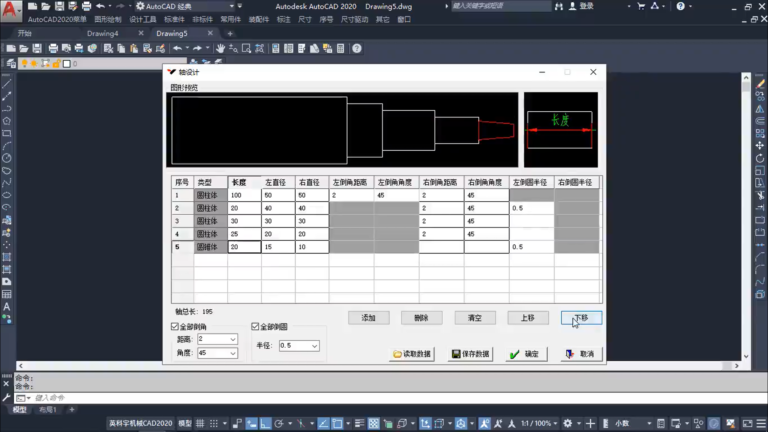Switch to the Drawing4 tab
Image resolution: width=768 pixels, height=432 pixels.
102,33
